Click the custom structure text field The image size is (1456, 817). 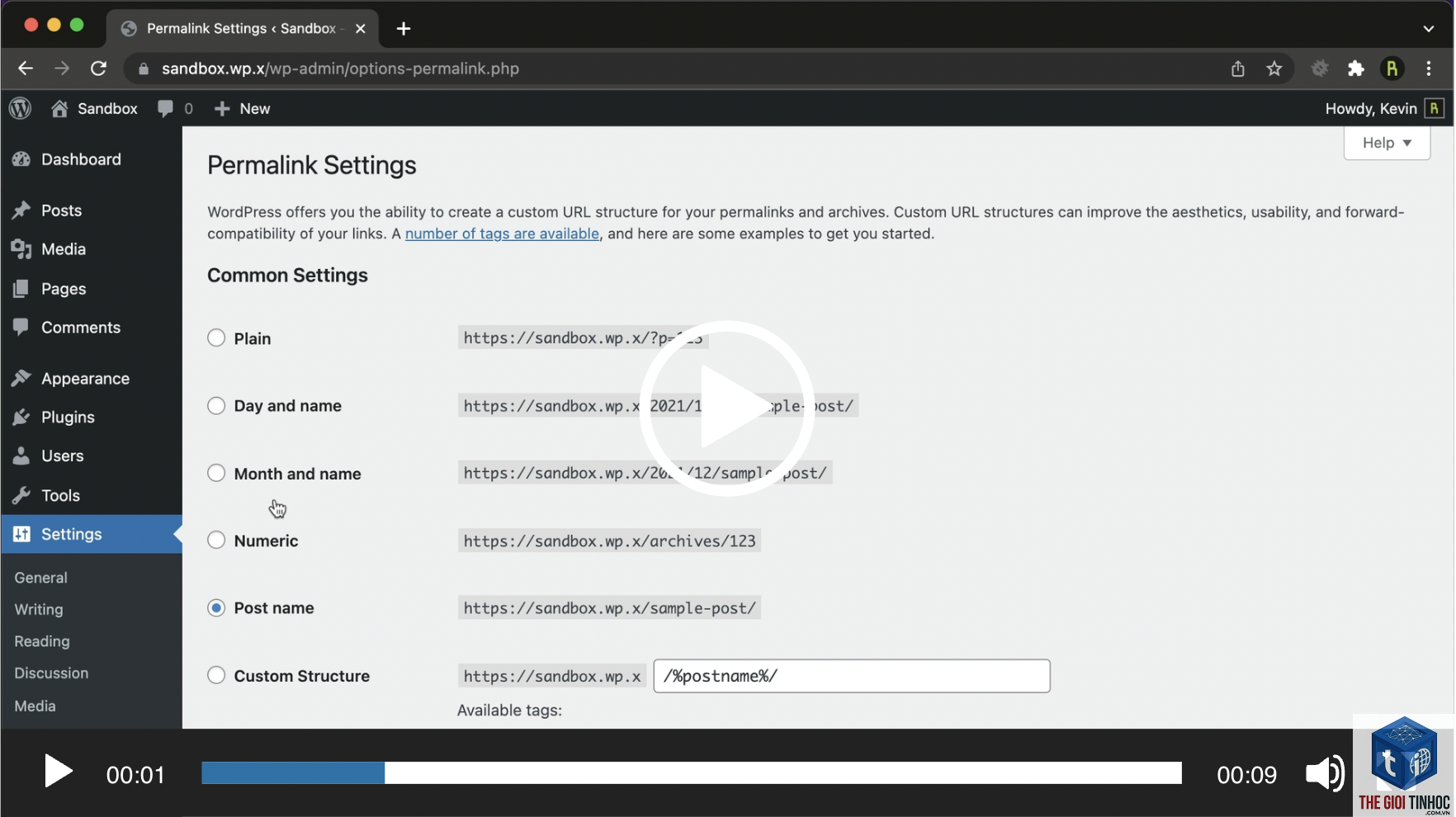tap(852, 676)
